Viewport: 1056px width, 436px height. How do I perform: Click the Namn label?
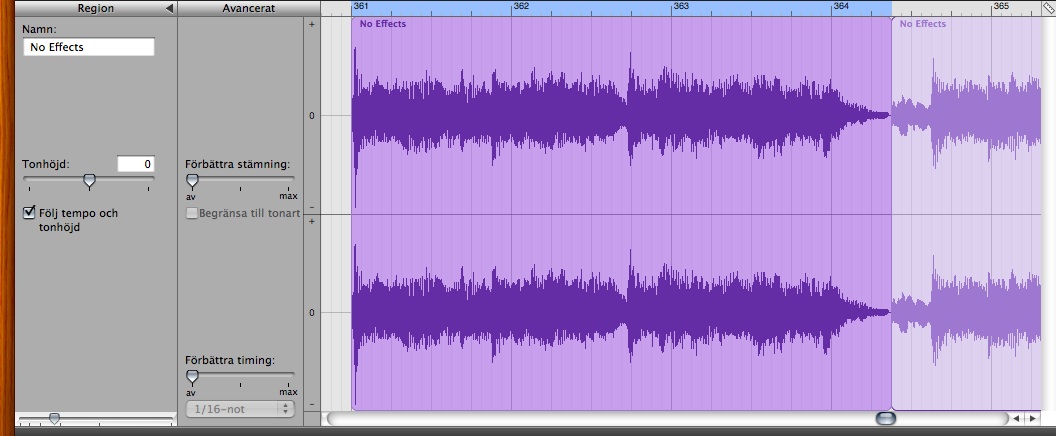pos(39,30)
